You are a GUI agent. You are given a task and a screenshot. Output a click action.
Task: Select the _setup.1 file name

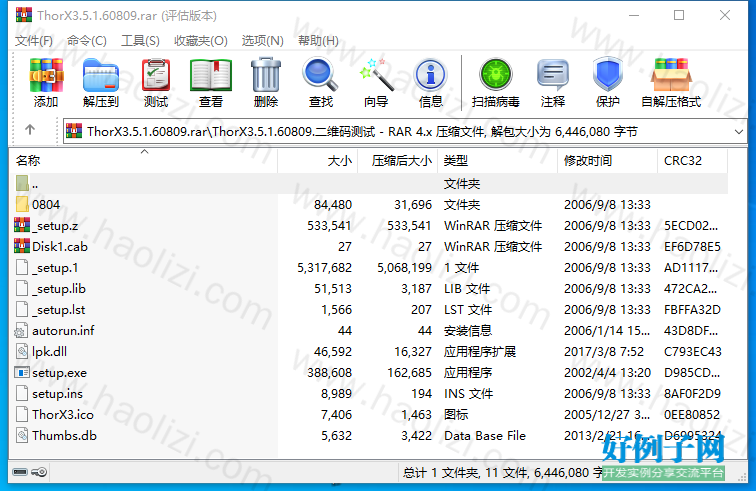point(55,268)
